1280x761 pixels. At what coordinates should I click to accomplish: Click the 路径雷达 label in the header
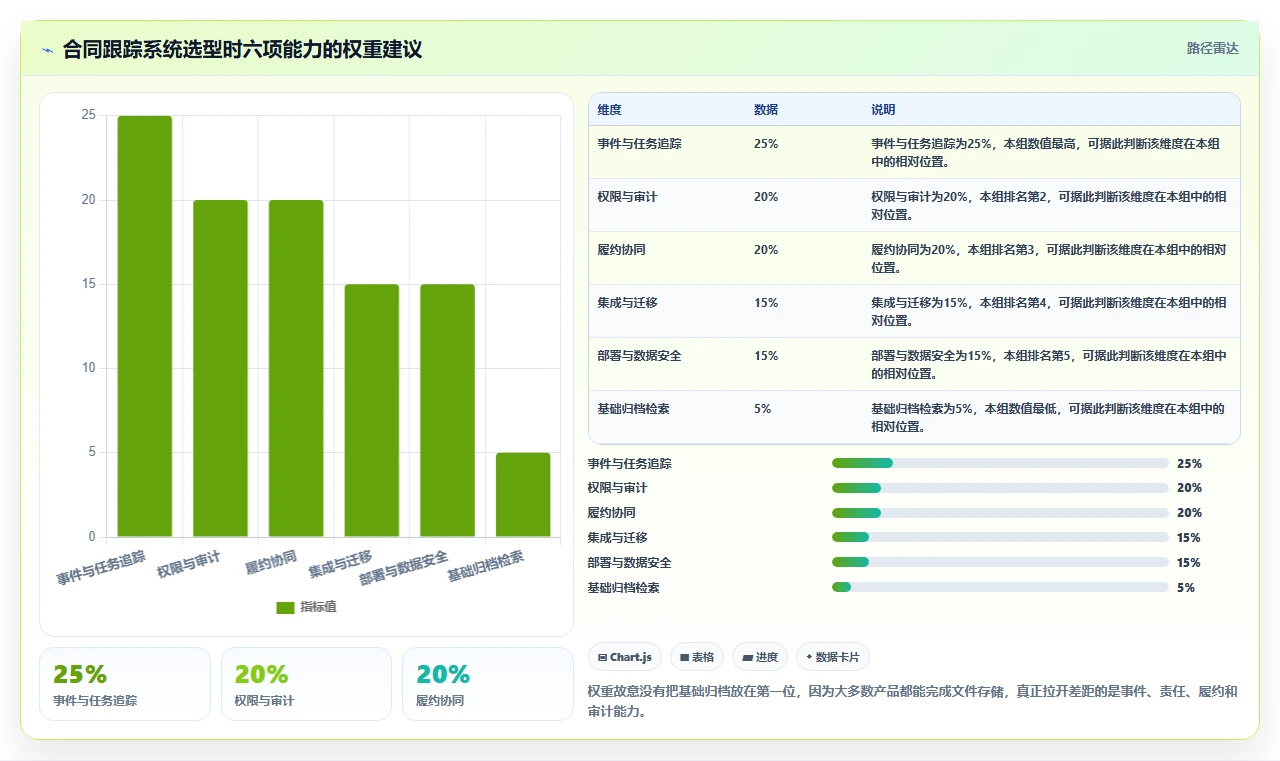(1212, 48)
